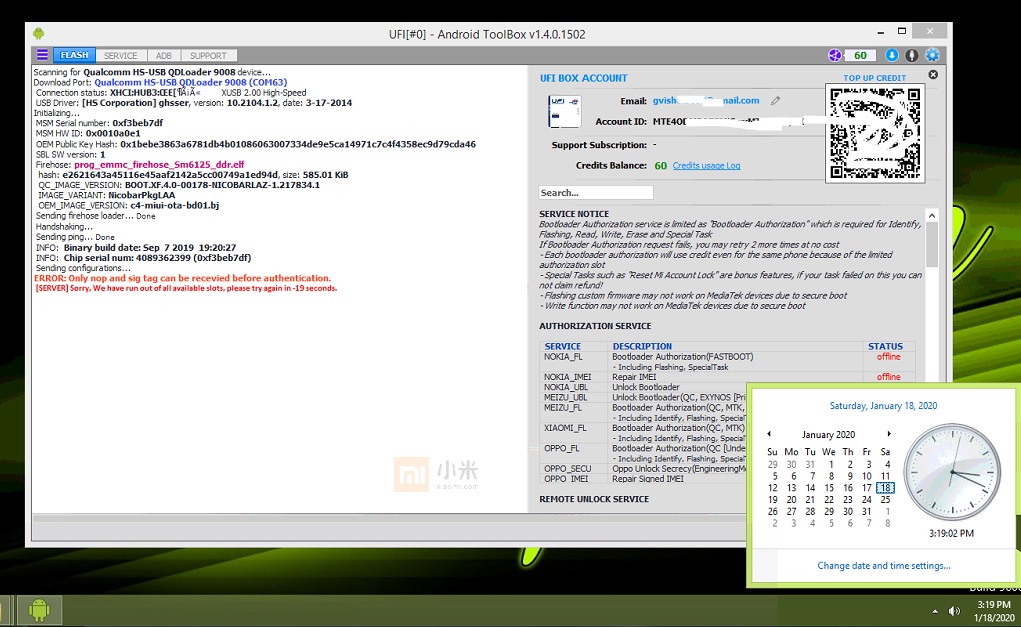
Task: Click the Saturday, January 18, 2020 date link
Action: coord(883,406)
